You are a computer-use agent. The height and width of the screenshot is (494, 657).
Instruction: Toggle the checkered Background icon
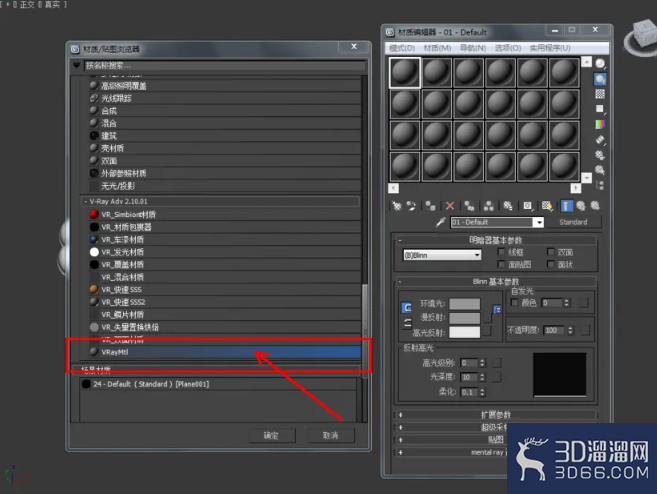point(600,94)
